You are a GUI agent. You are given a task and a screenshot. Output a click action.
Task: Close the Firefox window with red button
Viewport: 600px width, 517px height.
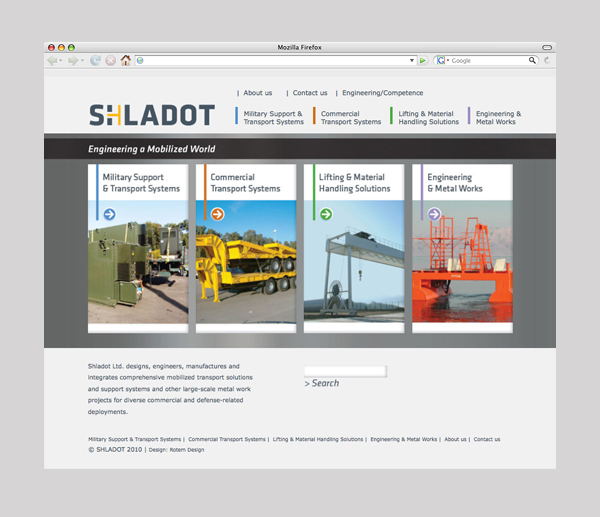(51, 47)
